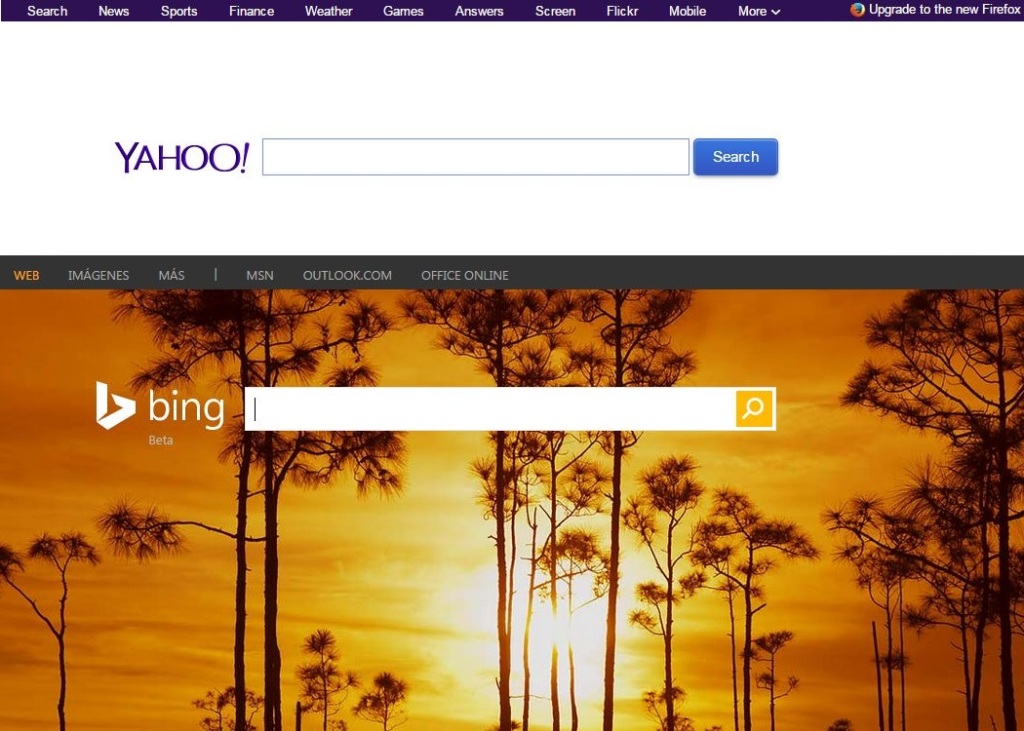Click the Bing magnifier search icon

[754, 408]
